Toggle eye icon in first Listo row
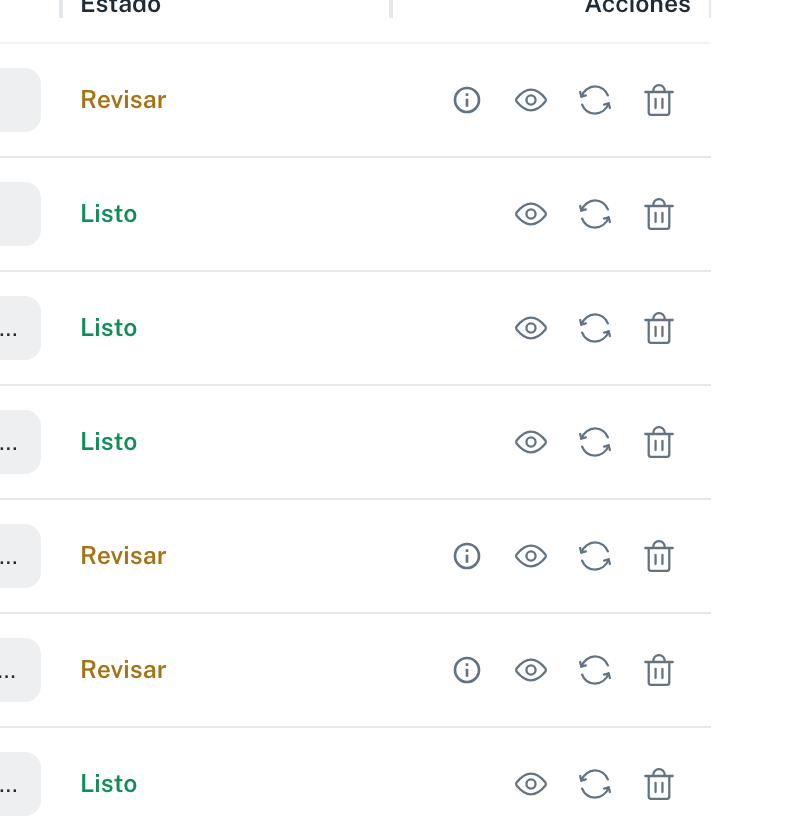The width and height of the screenshot is (792, 840). pos(531,214)
